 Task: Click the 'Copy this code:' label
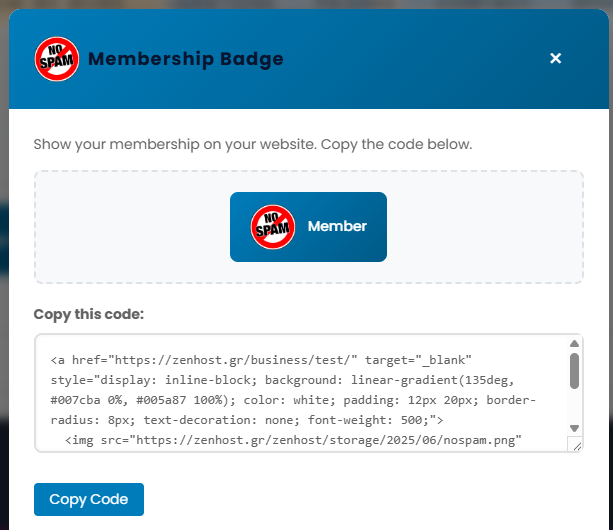(89, 314)
